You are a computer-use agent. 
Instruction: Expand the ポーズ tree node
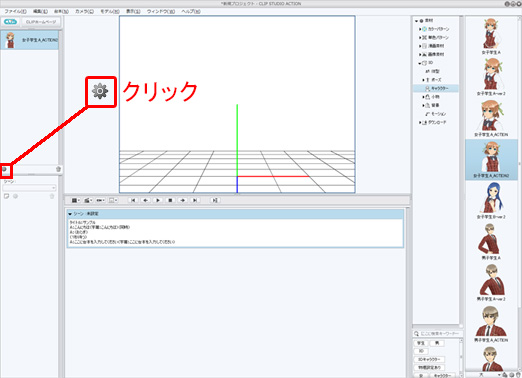pos(423,80)
